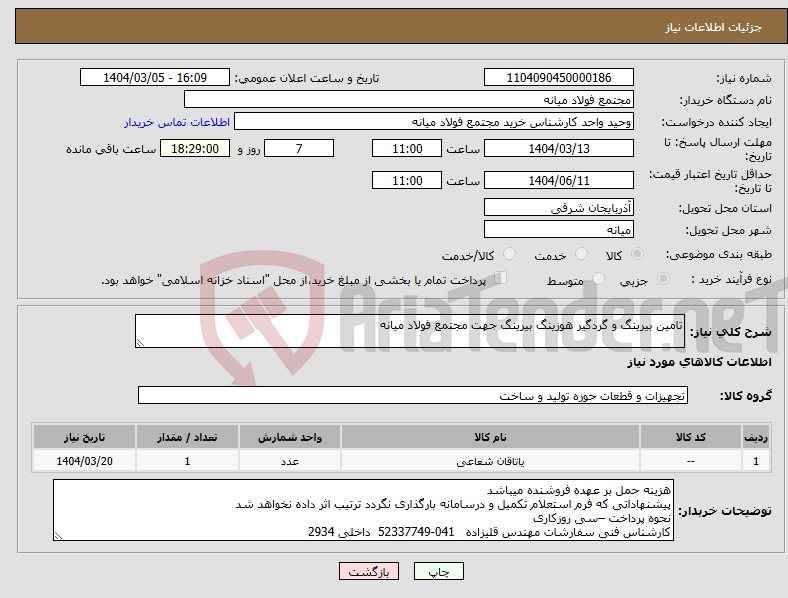Screen dimensions: 788x598
Task: Click the واحد شمارش column header
Action: coord(290,437)
